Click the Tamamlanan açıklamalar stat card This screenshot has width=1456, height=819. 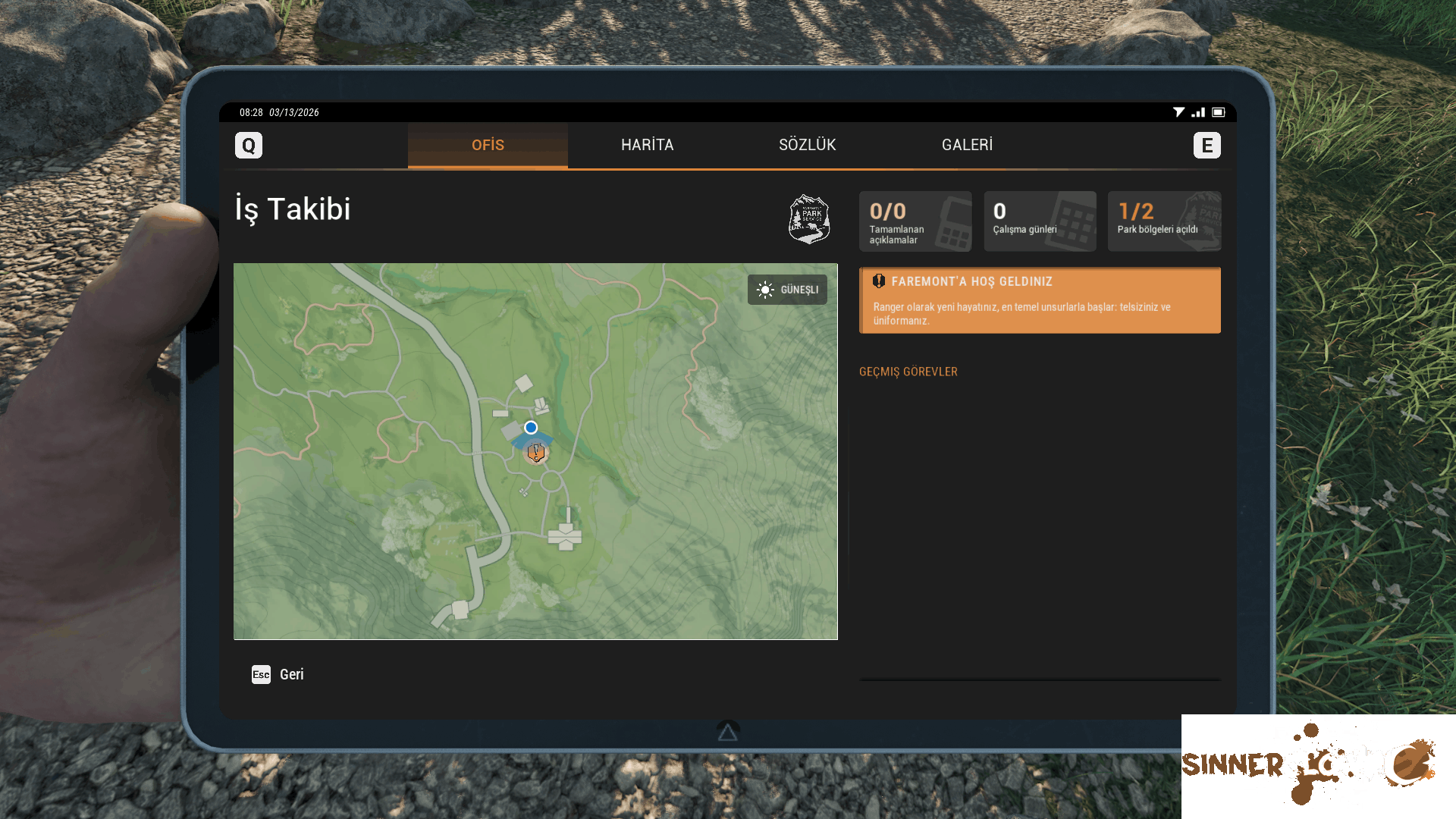point(915,221)
